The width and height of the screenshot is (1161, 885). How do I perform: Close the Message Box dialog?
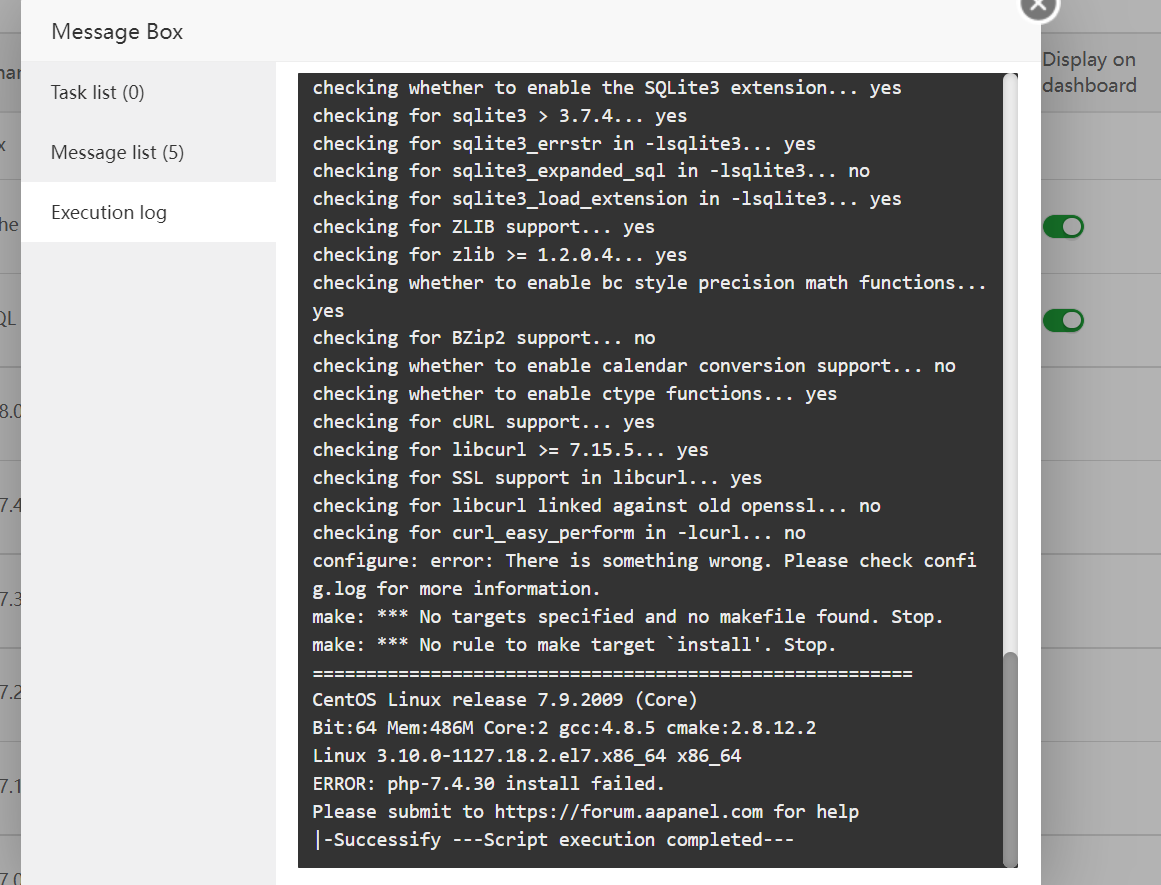(x=1039, y=6)
